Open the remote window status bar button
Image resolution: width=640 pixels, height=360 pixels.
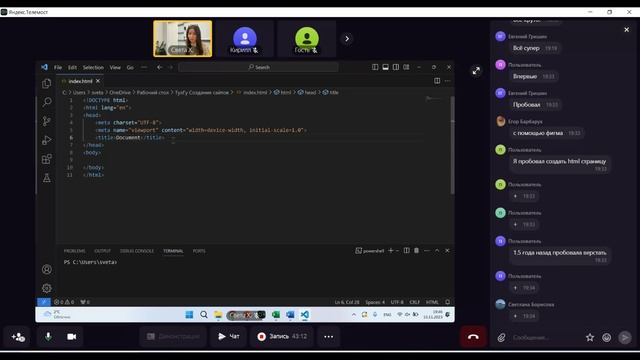pos(44,302)
